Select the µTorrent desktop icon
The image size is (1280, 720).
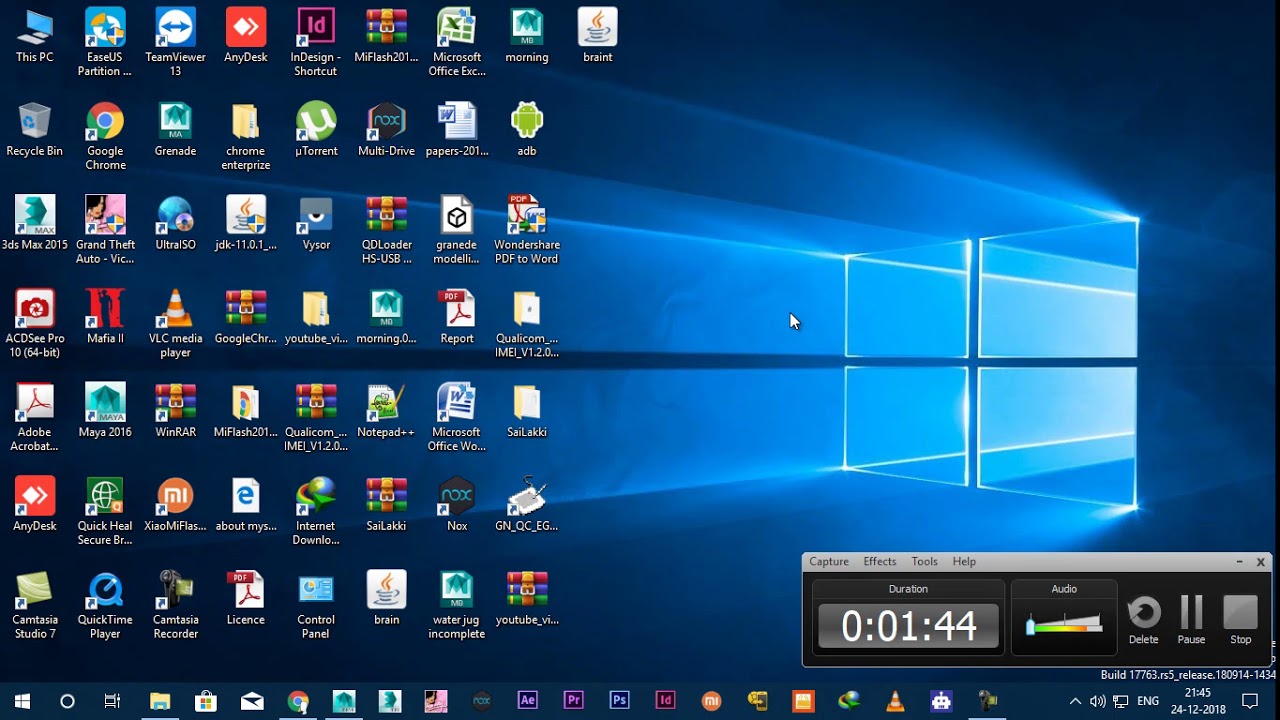[x=316, y=131]
